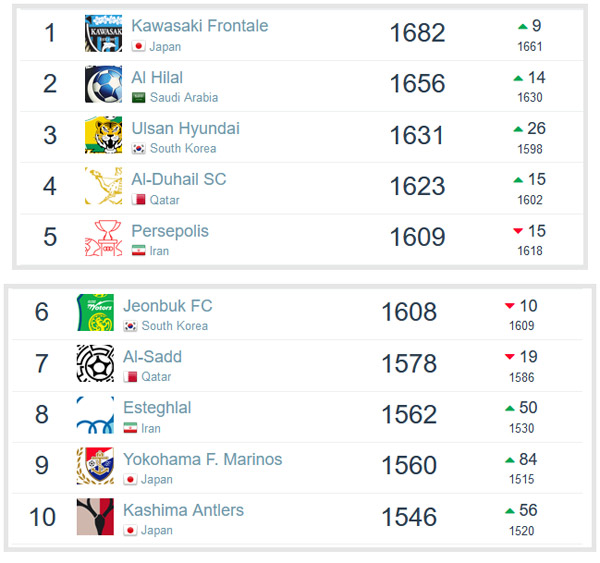Click the Saudi Arabia flag under Al Hilal

click(139, 98)
